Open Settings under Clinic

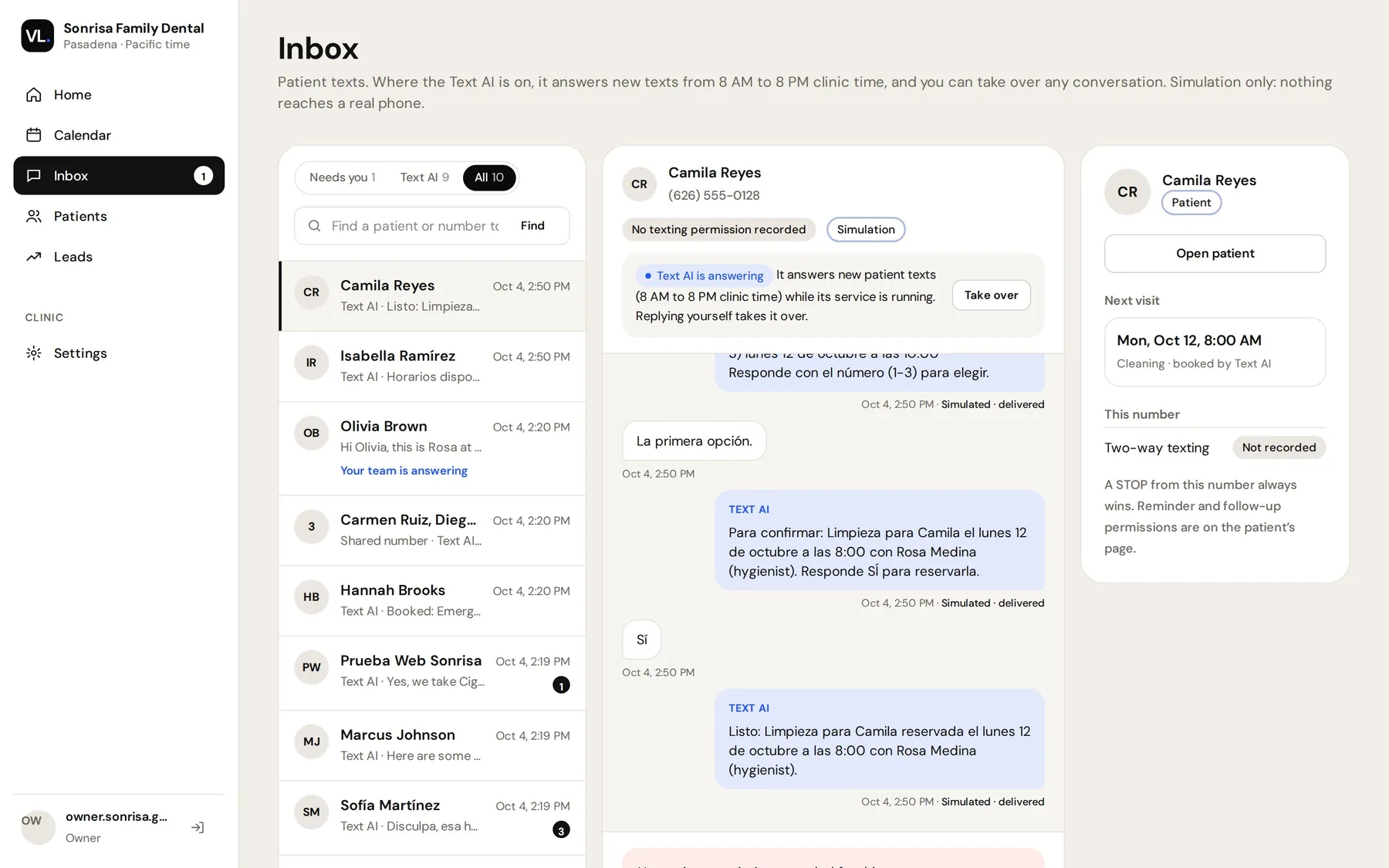coord(119,353)
